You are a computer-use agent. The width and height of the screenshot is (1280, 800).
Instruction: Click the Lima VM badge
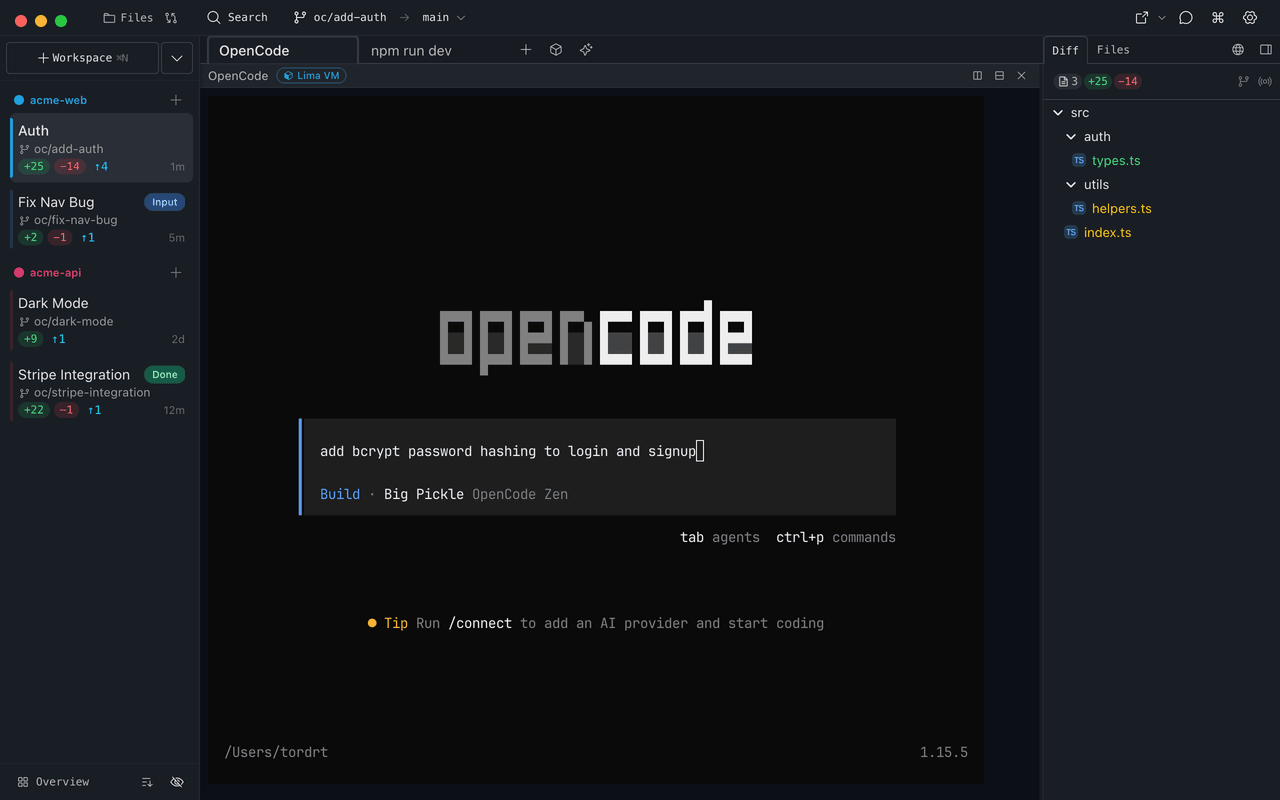pyautogui.click(x=311, y=75)
